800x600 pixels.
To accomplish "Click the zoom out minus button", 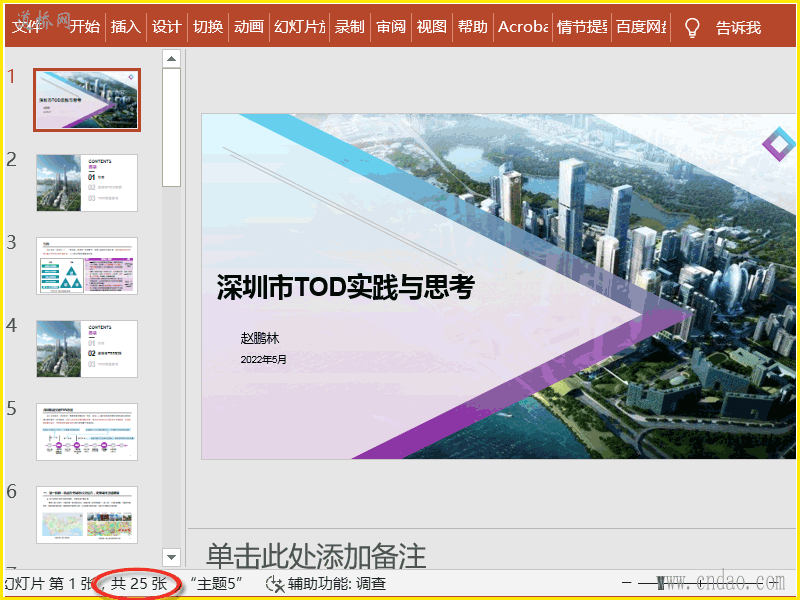I will (x=627, y=583).
